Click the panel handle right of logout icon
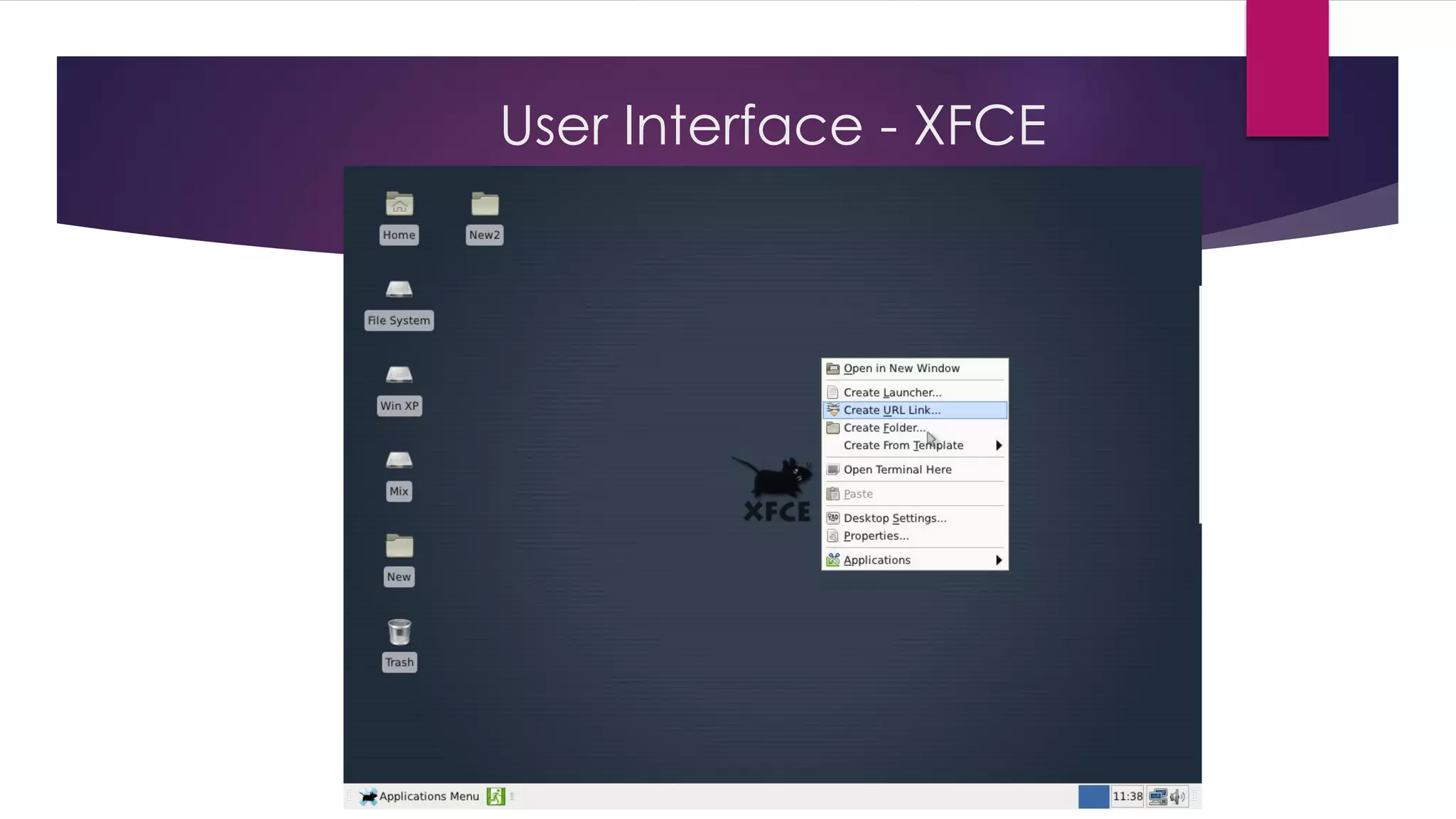Image resolution: width=1456 pixels, height=819 pixels. point(512,796)
